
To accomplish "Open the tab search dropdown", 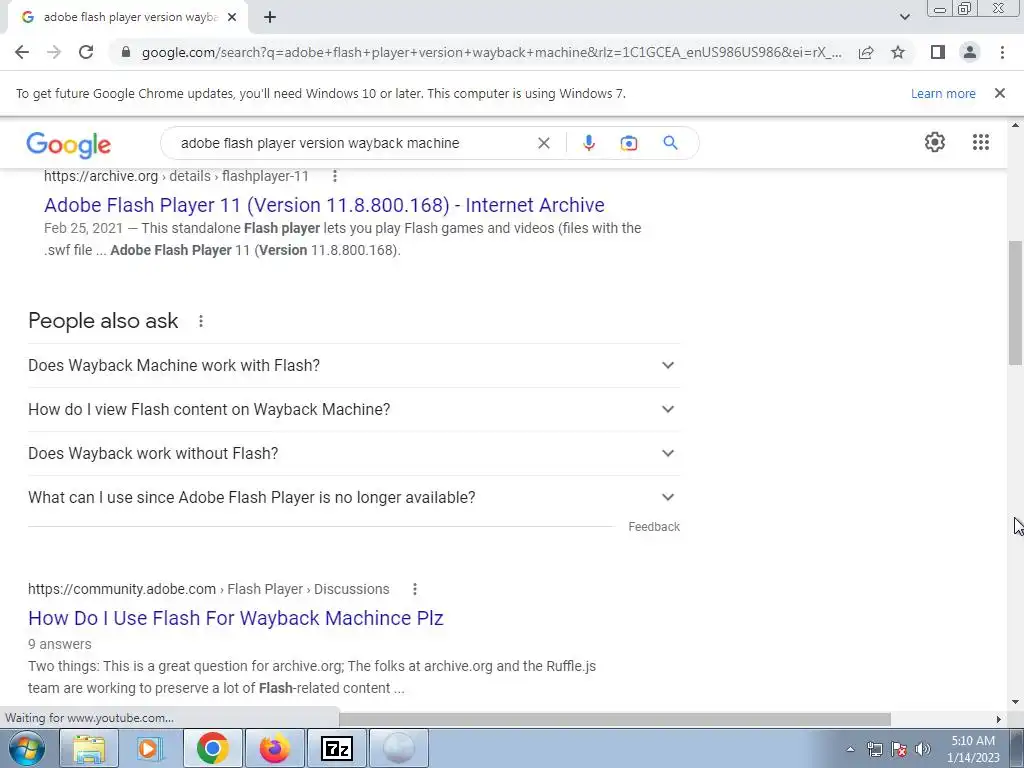I will [904, 17].
